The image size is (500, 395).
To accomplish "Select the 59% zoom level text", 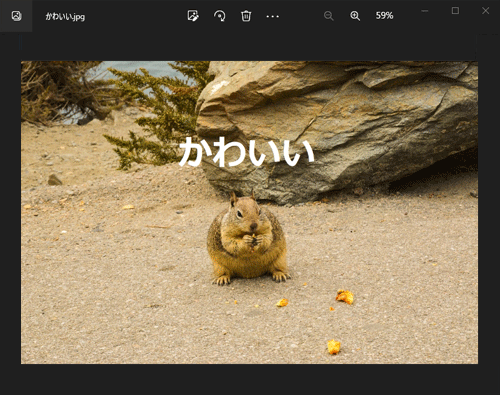I will pyautogui.click(x=384, y=16).
